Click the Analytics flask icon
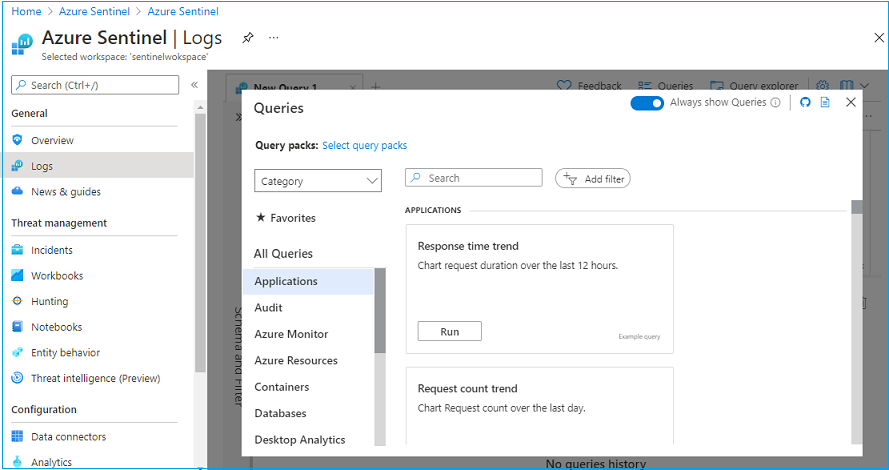The width and height of the screenshot is (889, 470). 18,461
